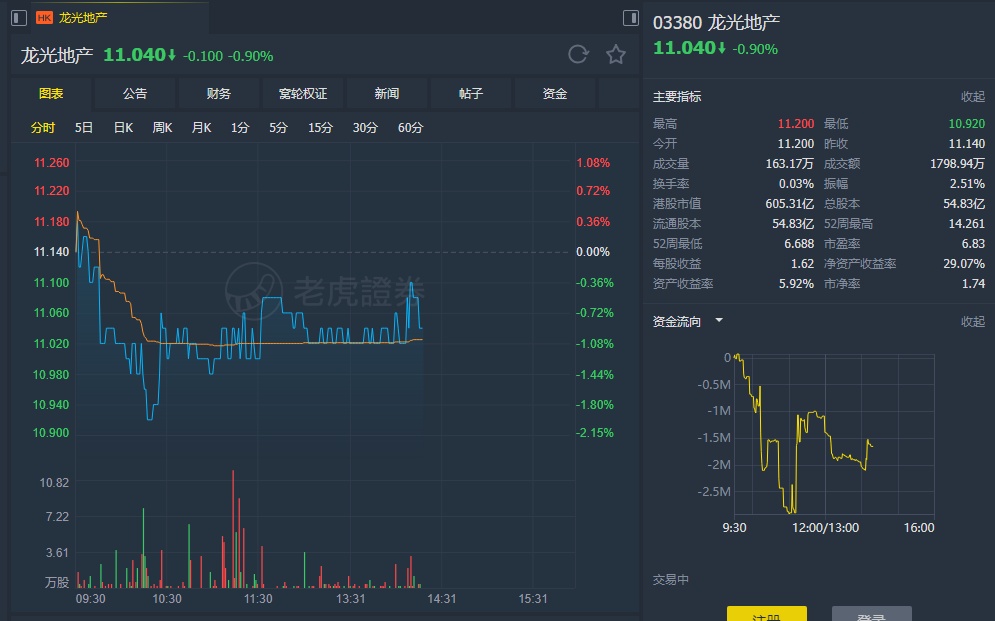Click the yellow 注册 button
The width and height of the screenshot is (995, 621).
coord(767,614)
